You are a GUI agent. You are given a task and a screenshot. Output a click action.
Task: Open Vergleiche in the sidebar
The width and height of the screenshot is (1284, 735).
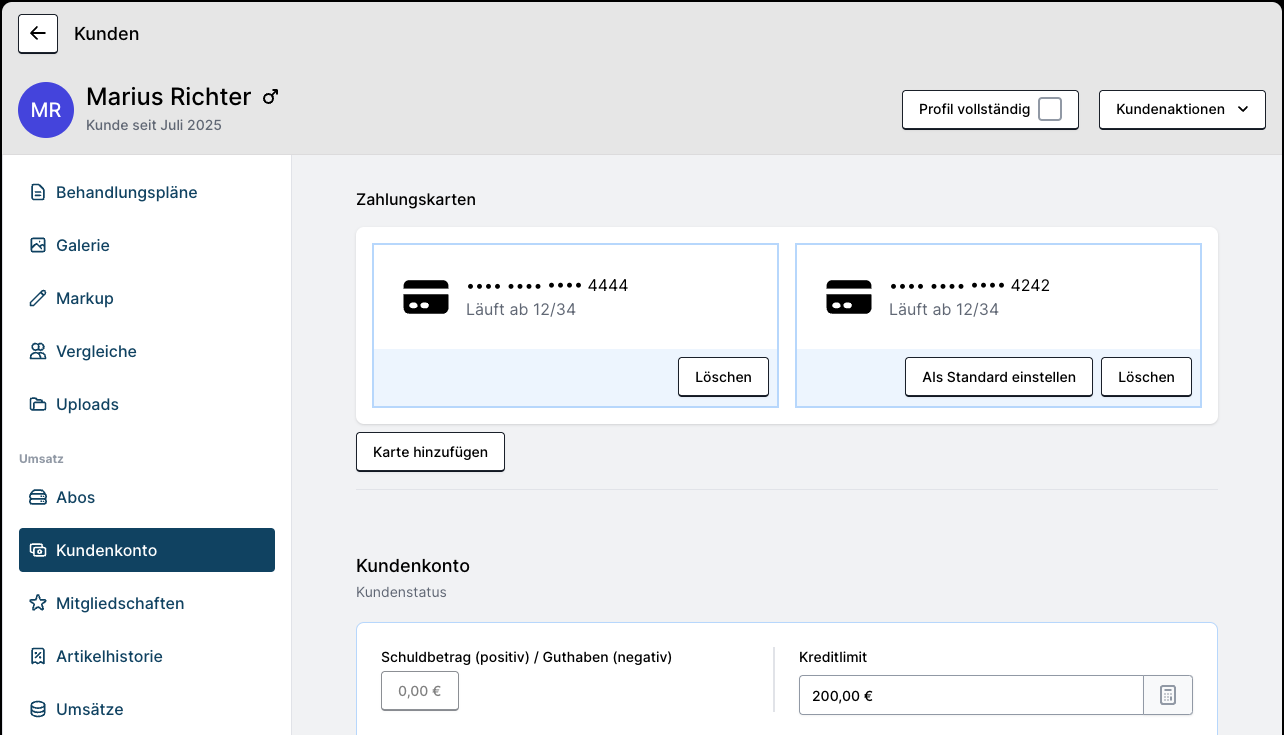point(96,351)
